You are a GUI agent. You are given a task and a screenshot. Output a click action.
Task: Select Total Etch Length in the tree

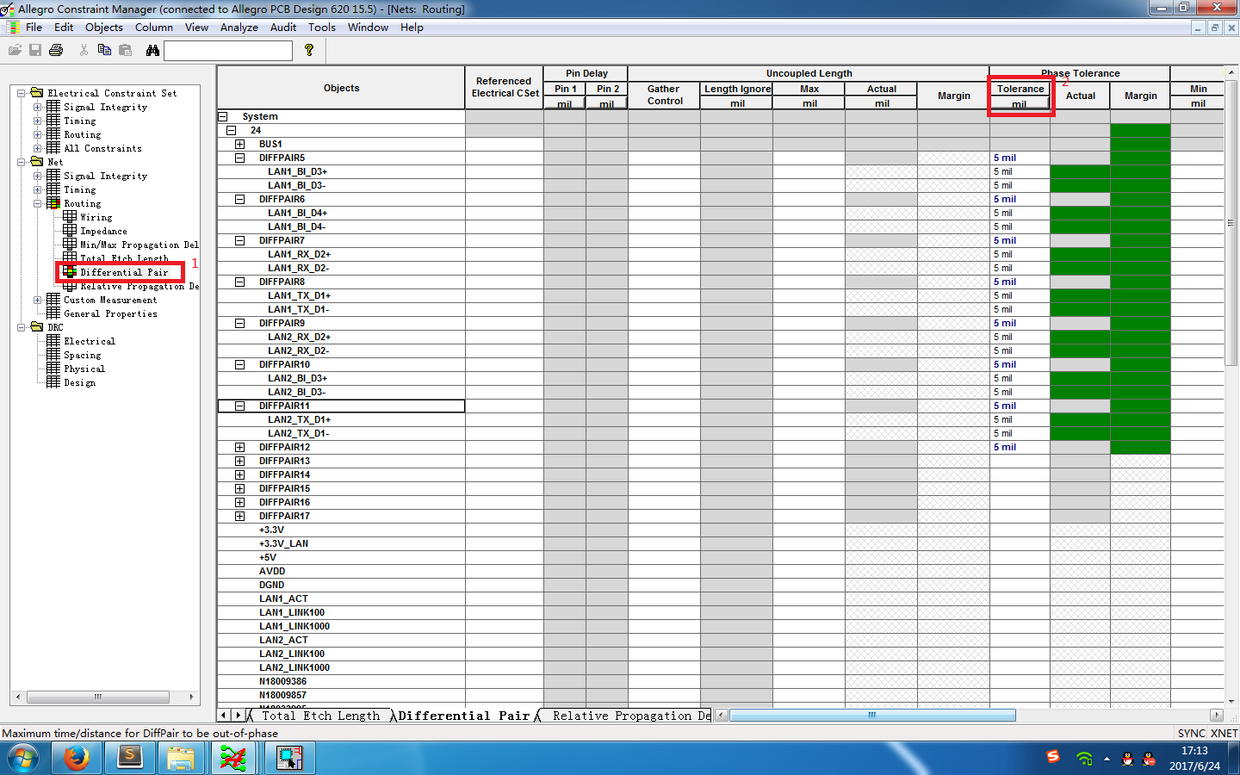(x=124, y=259)
